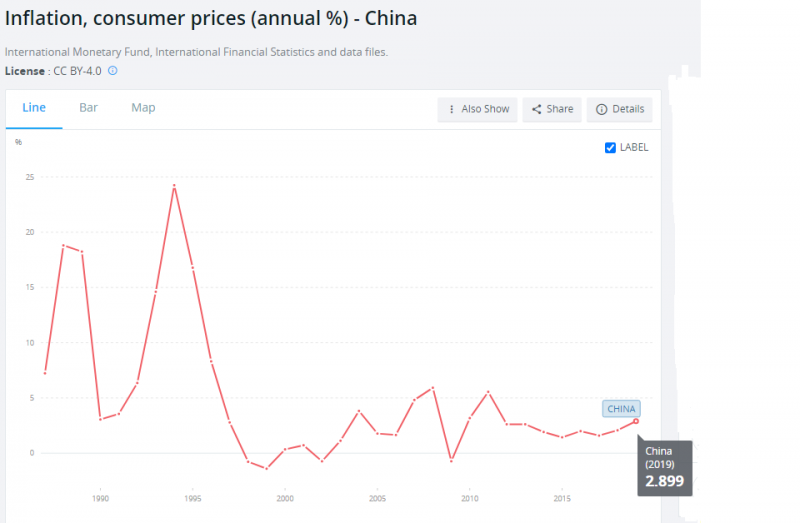Click the chart title about China inflation
Viewport: 800px width, 523px height.
pyautogui.click(x=211, y=18)
